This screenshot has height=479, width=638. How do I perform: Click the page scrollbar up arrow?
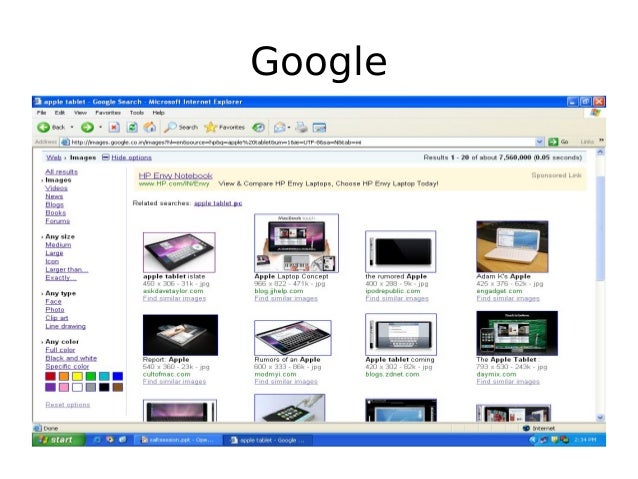pyautogui.click(x=600, y=153)
